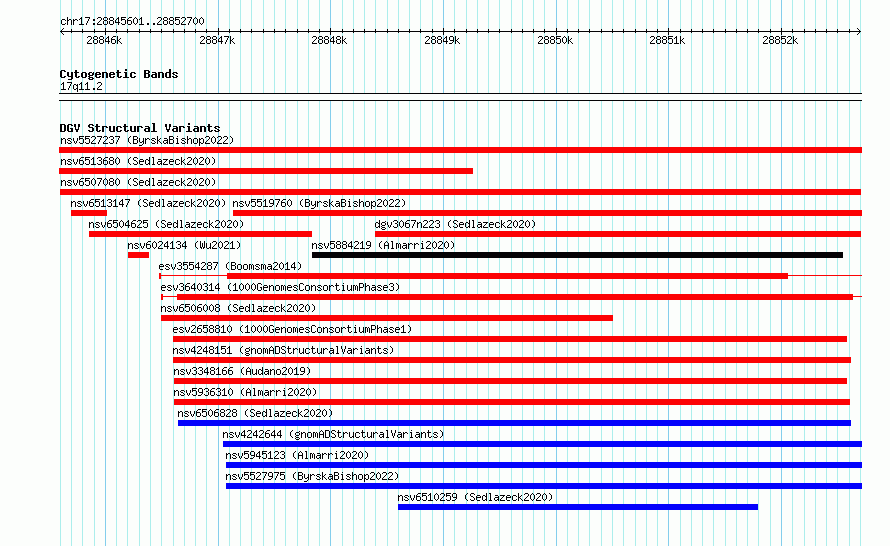
Task: Open nsv6506828 (Sedlazeck2020) label
Action: pos(255,413)
